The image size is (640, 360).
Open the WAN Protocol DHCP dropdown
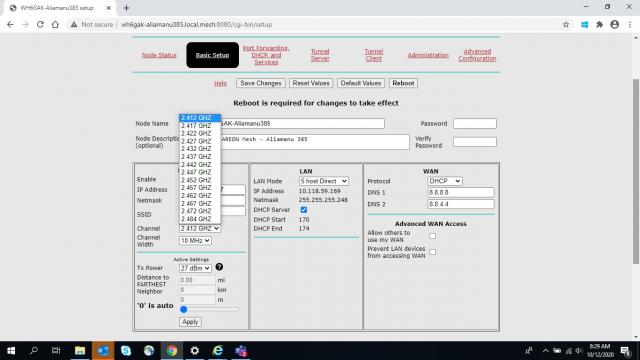coord(444,181)
